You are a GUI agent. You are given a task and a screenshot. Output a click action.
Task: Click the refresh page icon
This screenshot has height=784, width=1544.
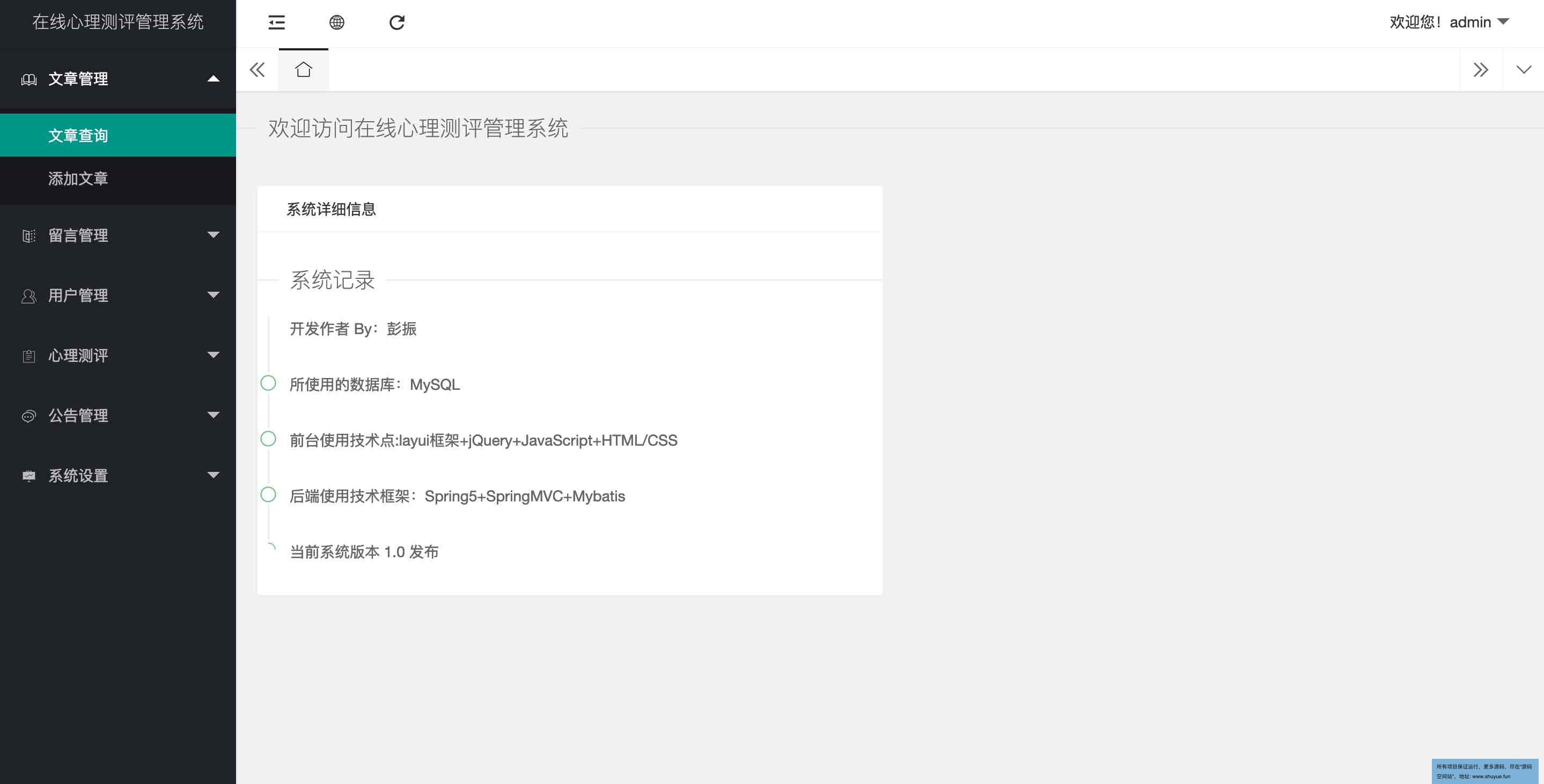coord(397,23)
